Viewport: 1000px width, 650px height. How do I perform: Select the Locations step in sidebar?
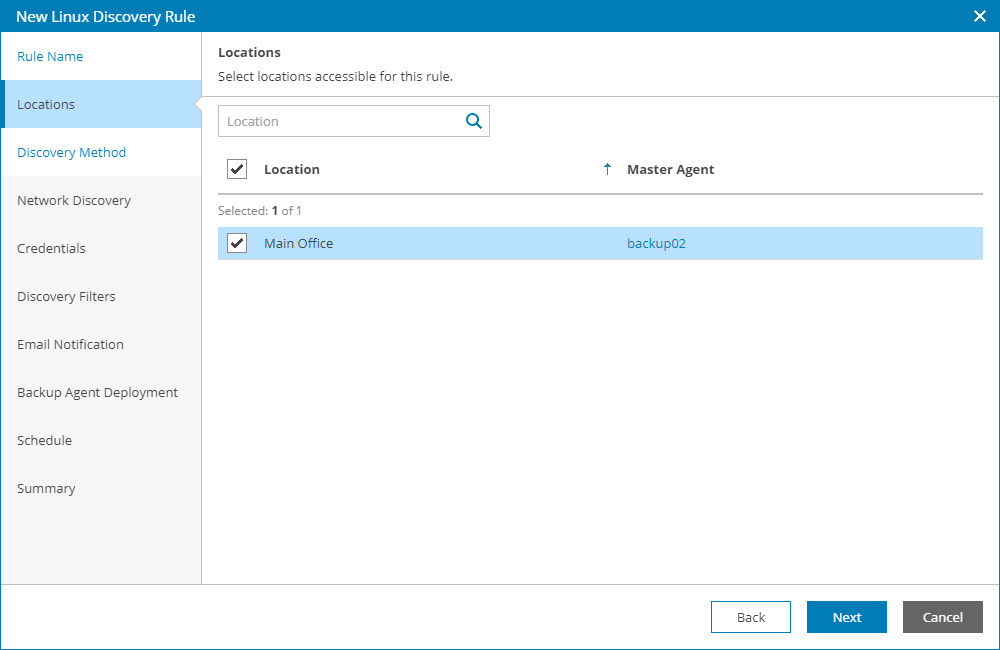(46, 105)
